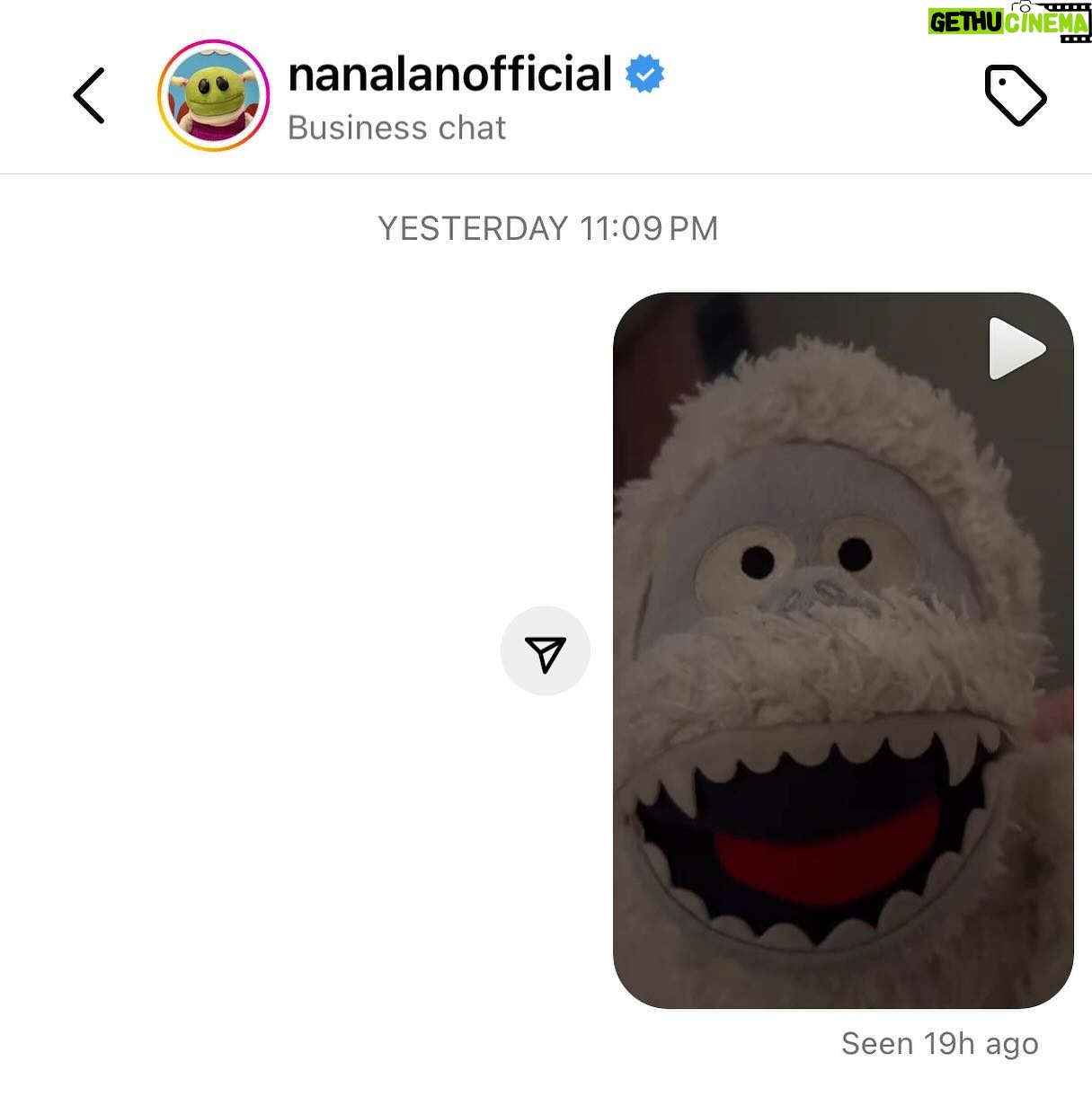Screen dimensions: 1092x1114
Task: Tap the paper-plane share button beside video
Action: coord(546,651)
